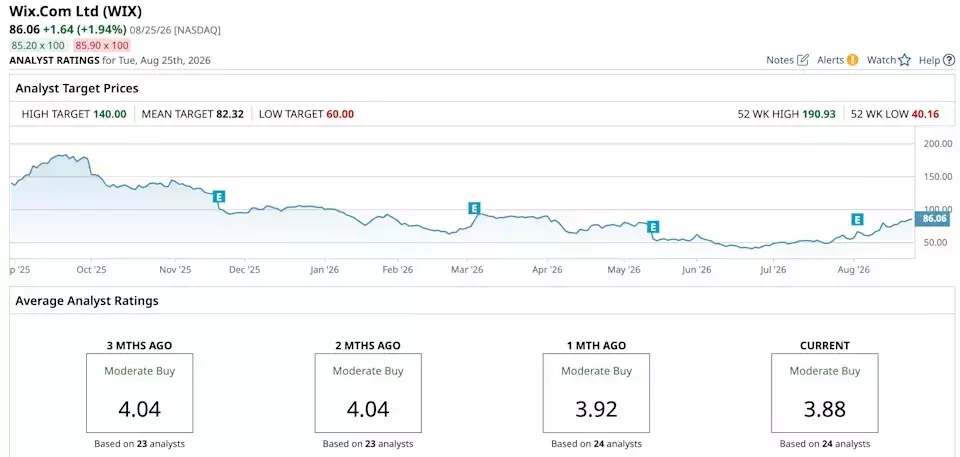This screenshot has height=457, width=960.
Task: Click the Nov '25 axis label
Action: point(176,269)
